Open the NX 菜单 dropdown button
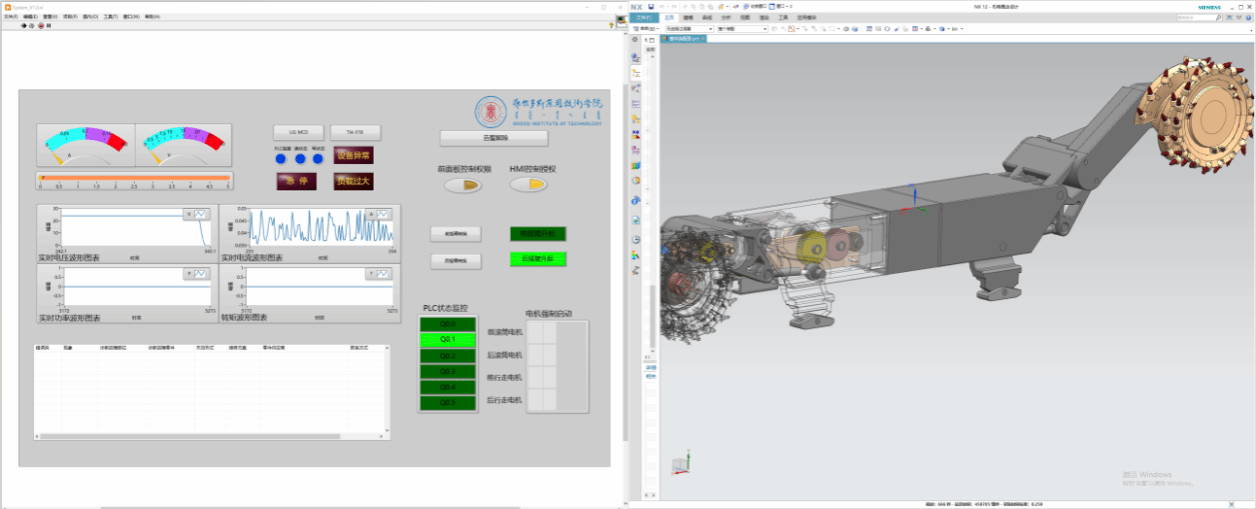Screen dimensions: 1256x509 tap(648, 29)
